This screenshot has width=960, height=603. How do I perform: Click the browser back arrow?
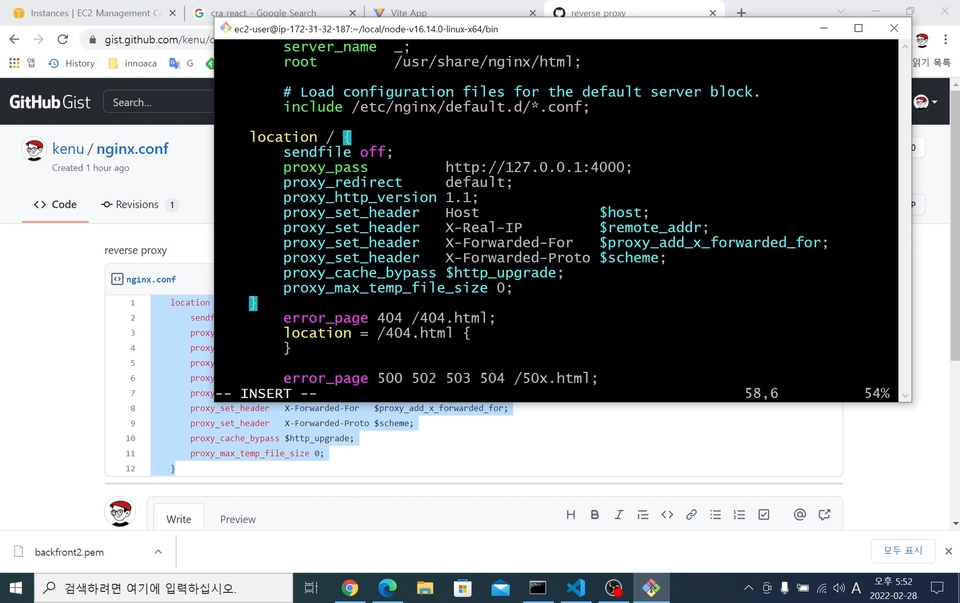click(x=15, y=39)
